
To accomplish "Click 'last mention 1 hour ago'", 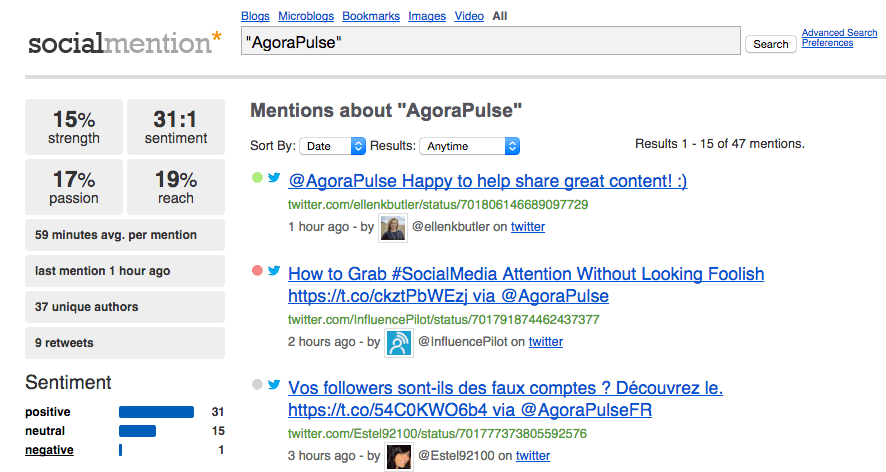I will (125, 271).
